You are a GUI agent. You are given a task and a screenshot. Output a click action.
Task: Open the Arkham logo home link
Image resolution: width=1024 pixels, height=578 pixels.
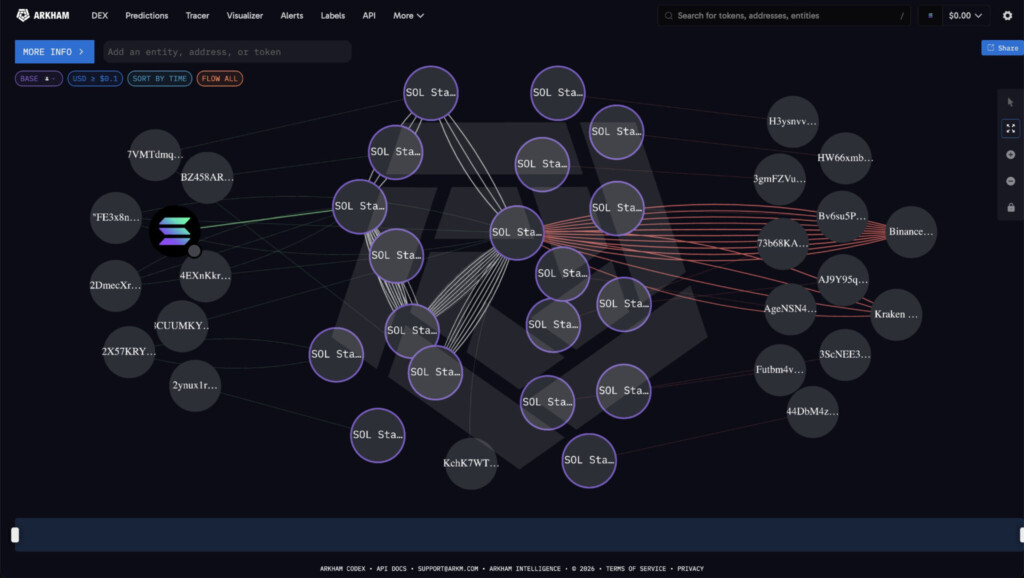(x=42, y=15)
